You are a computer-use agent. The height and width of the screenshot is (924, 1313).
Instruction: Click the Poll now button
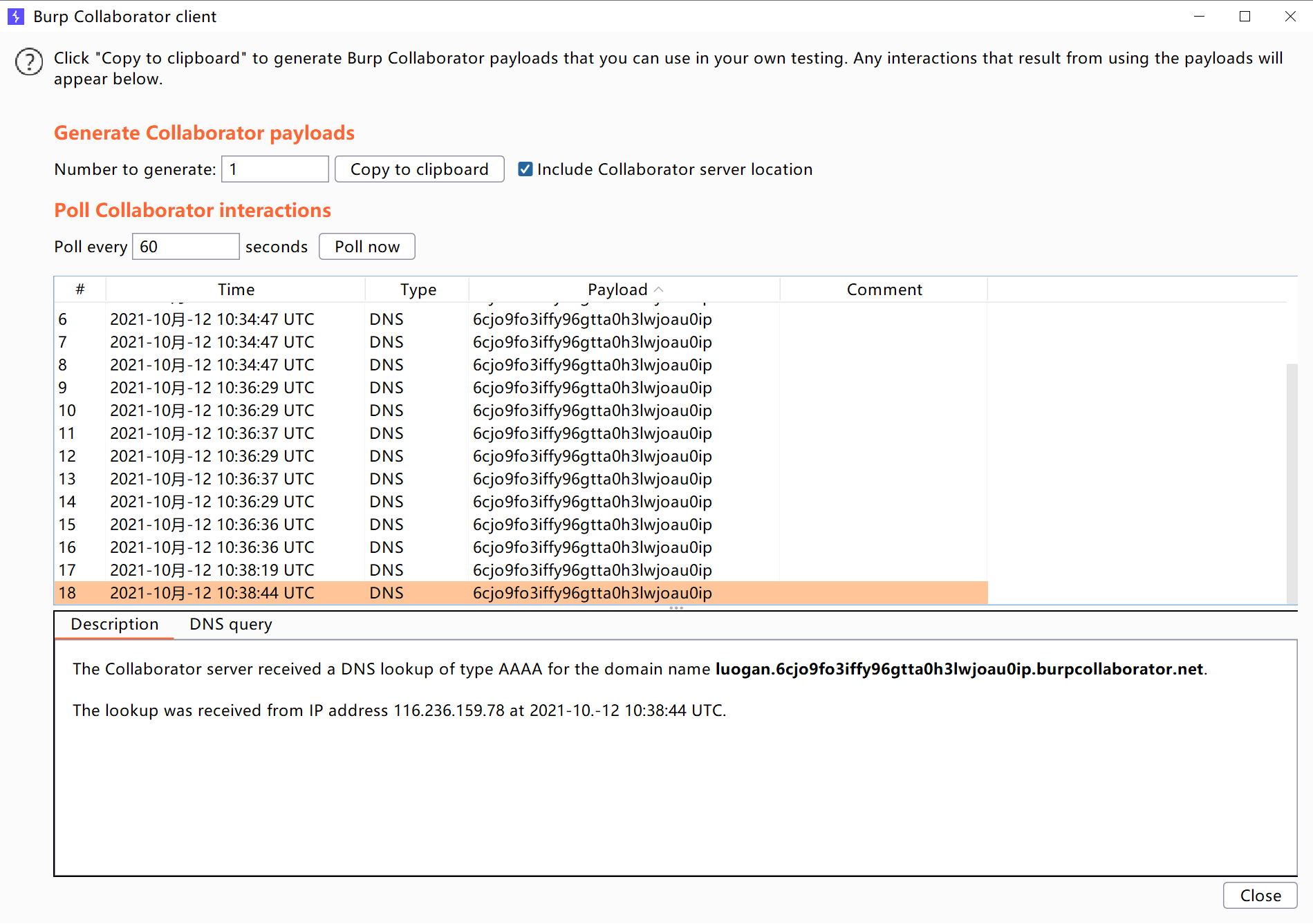367,247
